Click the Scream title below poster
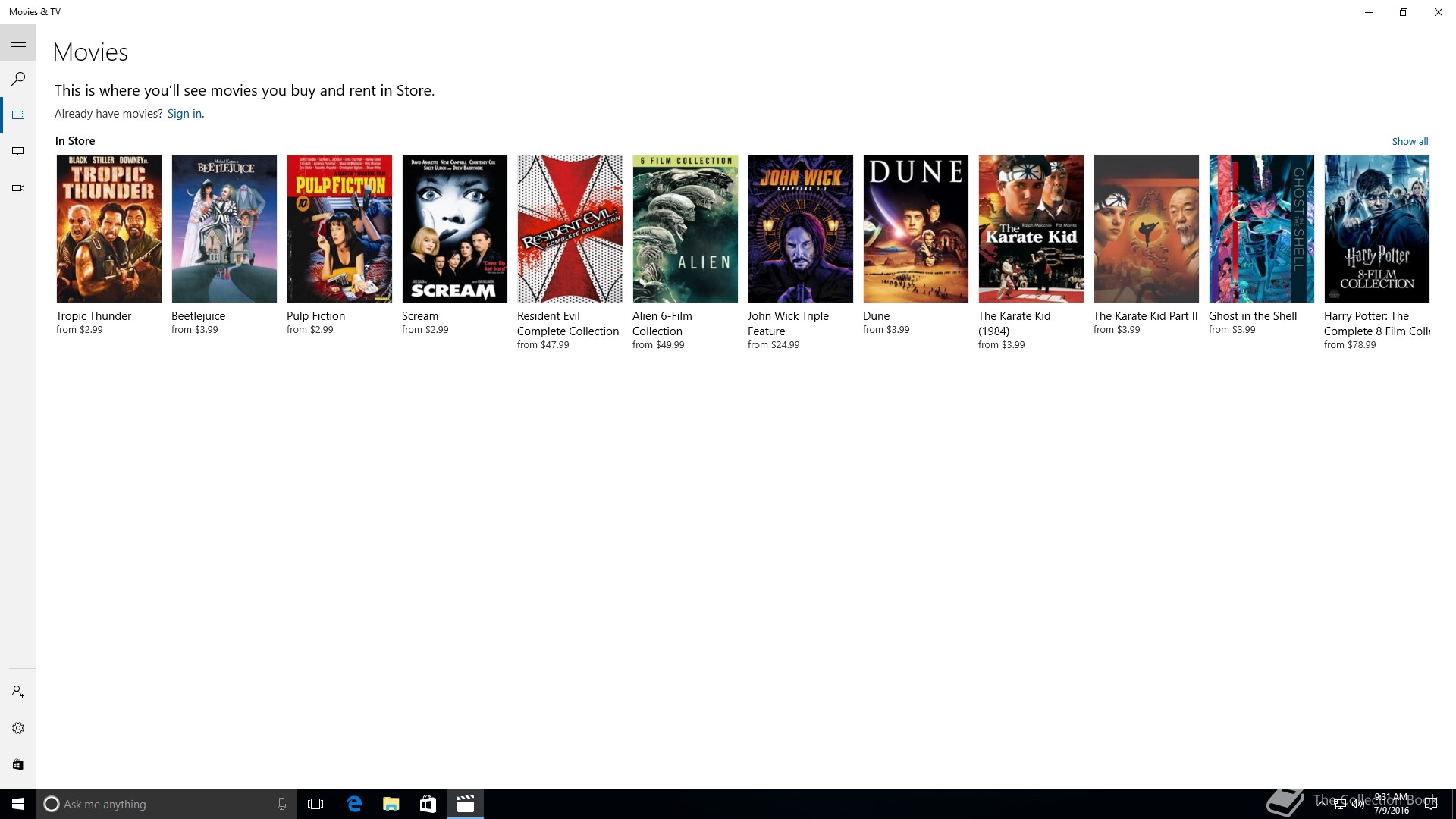Image resolution: width=1456 pixels, height=819 pixels. click(x=420, y=316)
